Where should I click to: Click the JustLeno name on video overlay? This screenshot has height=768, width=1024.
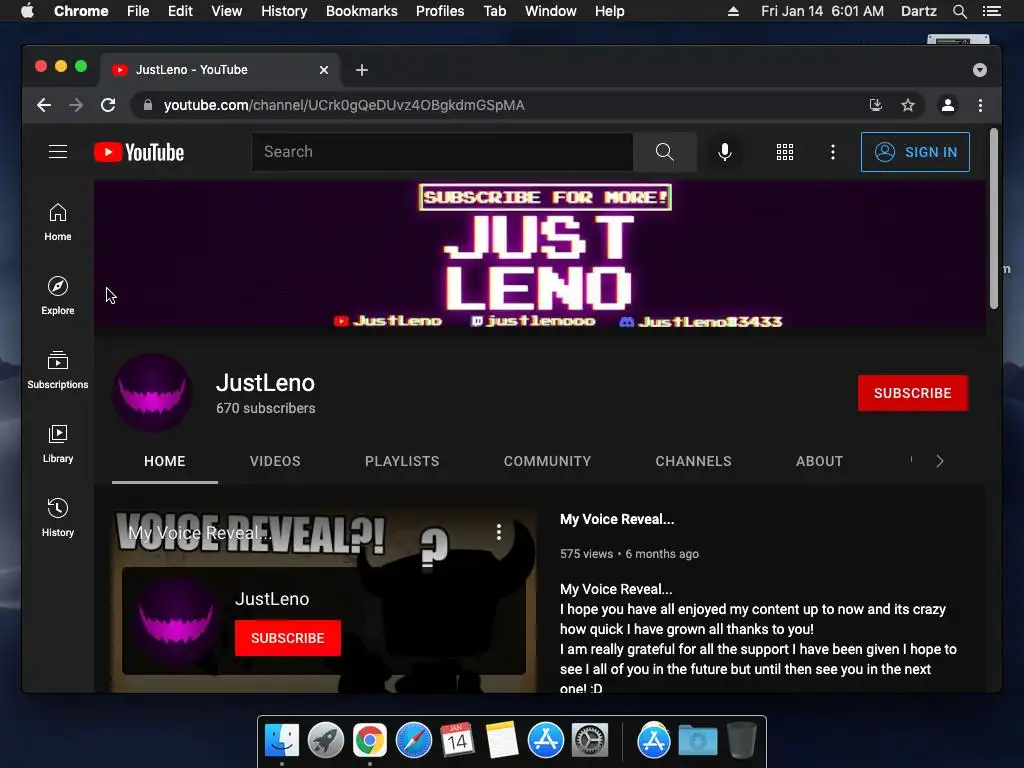click(x=272, y=599)
